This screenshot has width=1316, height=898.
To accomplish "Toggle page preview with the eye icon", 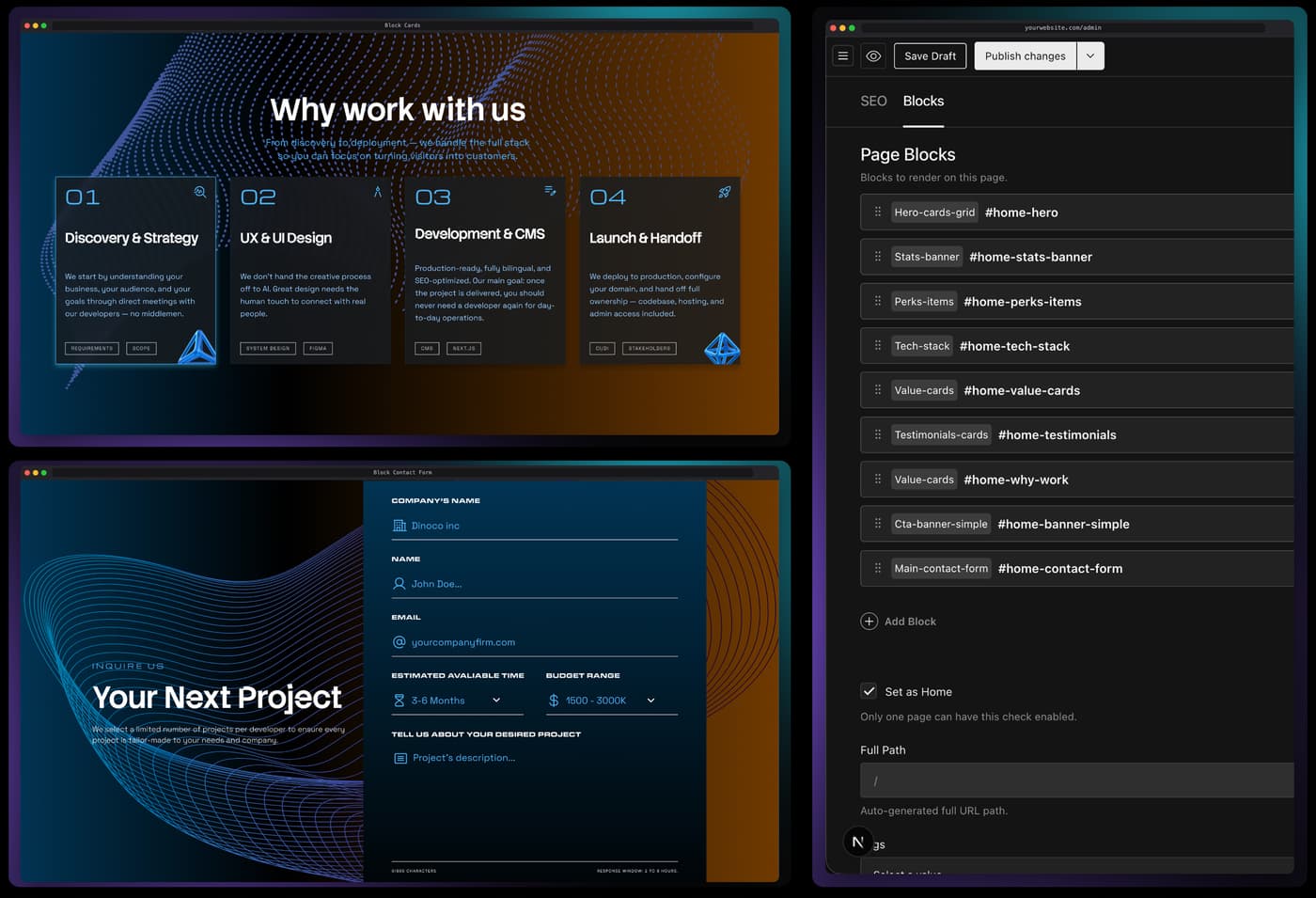I will tap(873, 56).
